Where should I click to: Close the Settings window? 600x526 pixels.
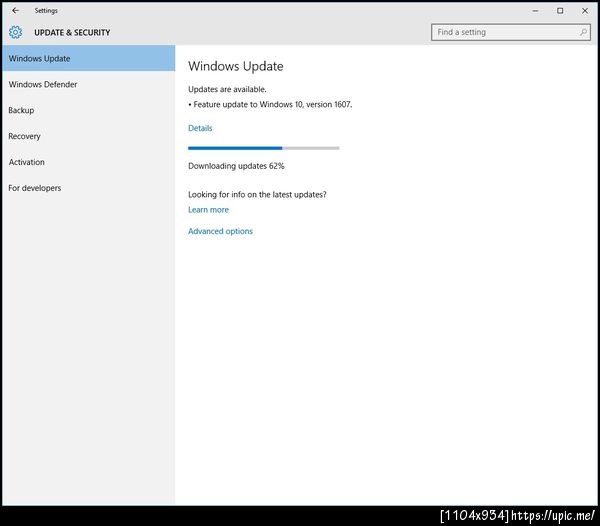(x=585, y=11)
